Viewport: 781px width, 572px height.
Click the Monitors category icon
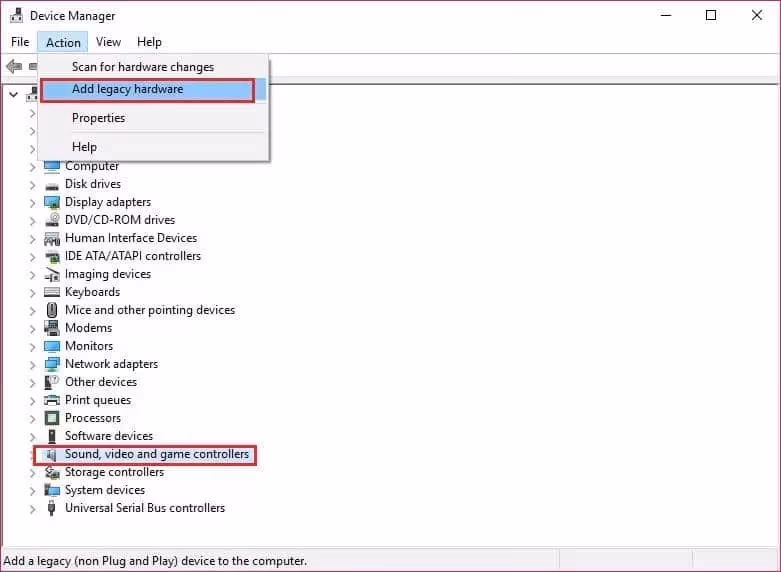[x=52, y=346]
